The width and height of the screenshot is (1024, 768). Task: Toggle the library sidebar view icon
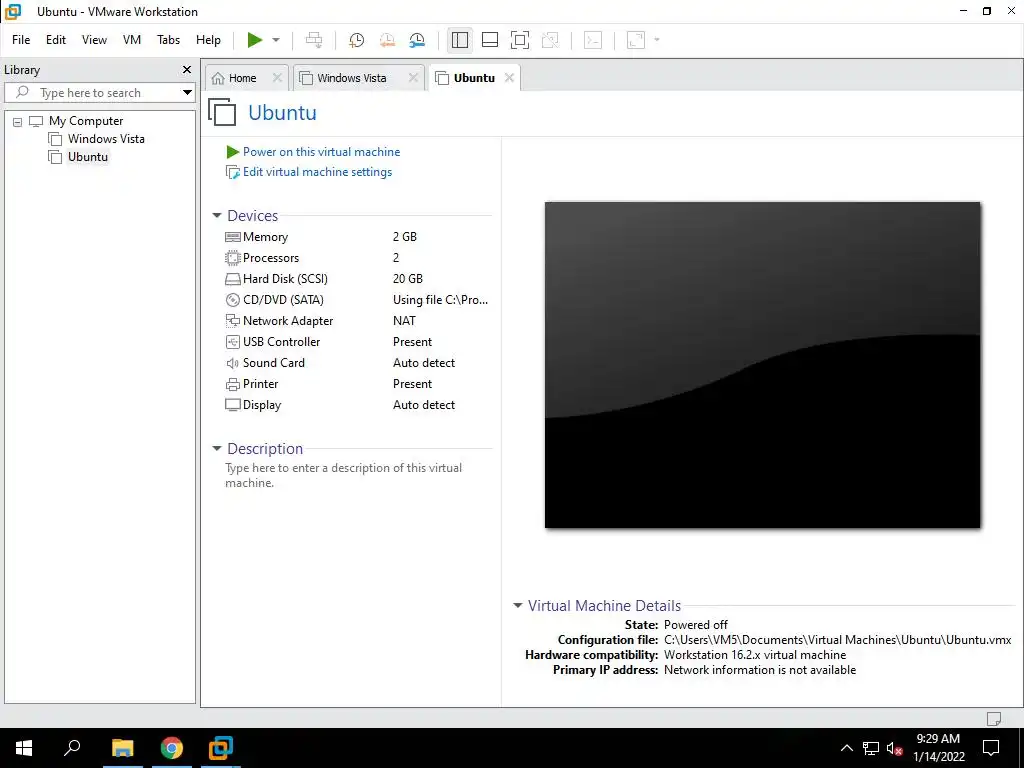click(x=460, y=40)
